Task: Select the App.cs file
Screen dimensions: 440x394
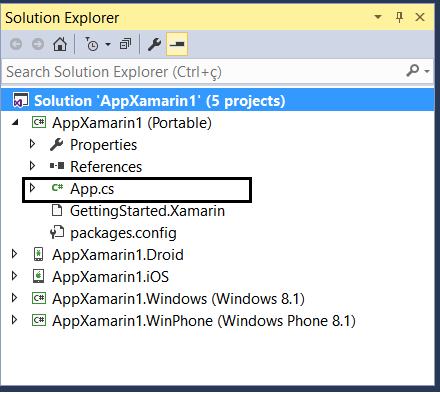Action: point(92,189)
